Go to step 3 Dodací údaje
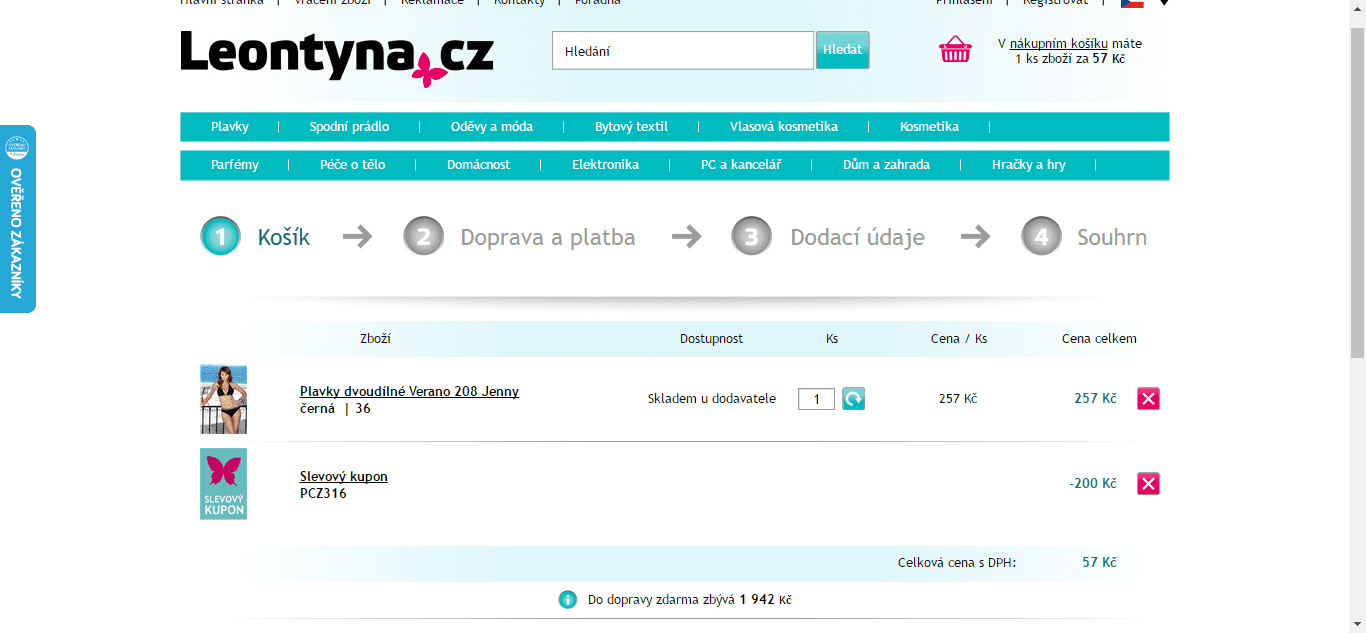The image size is (1366, 633). 828,237
